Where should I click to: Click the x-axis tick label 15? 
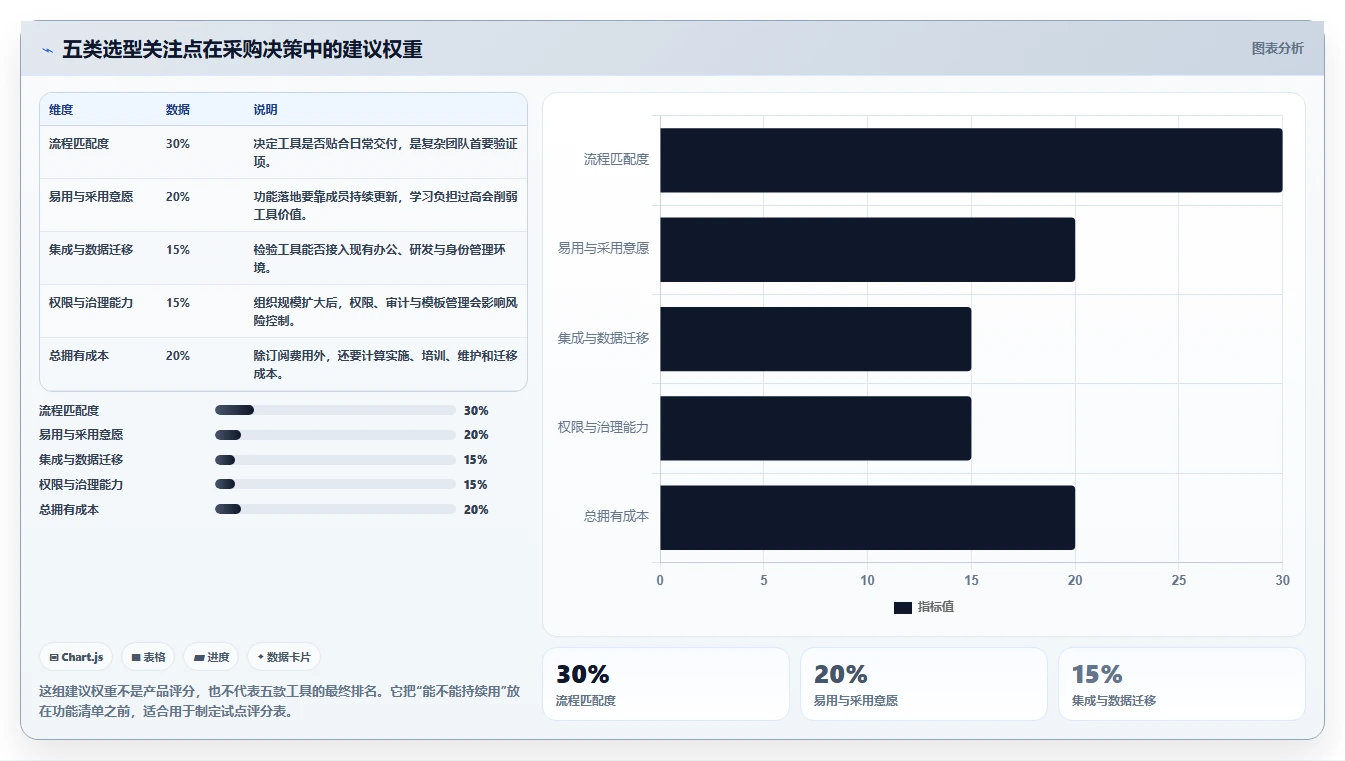pos(971,581)
